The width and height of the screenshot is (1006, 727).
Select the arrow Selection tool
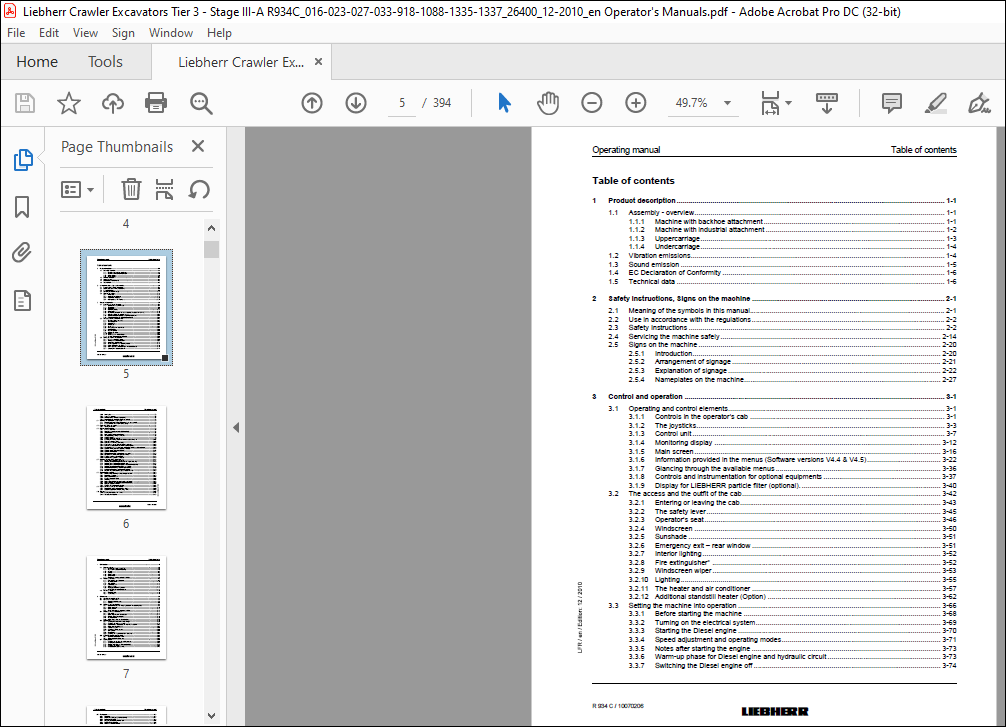[x=504, y=103]
